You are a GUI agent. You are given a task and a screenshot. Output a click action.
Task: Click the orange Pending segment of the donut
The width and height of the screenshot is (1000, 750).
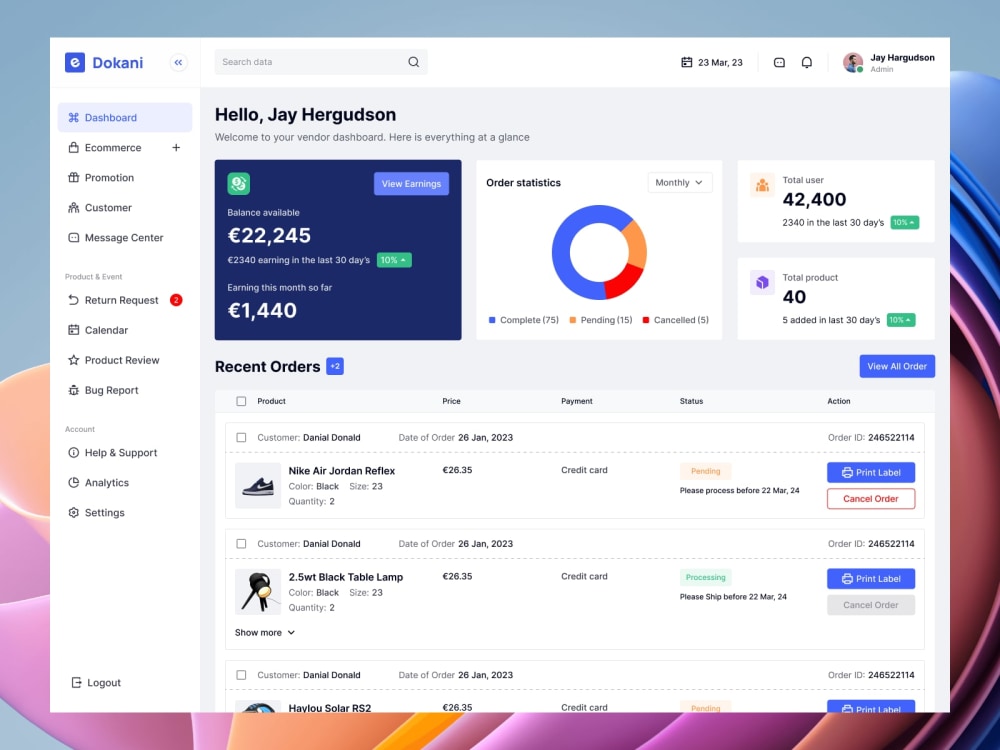(635, 242)
